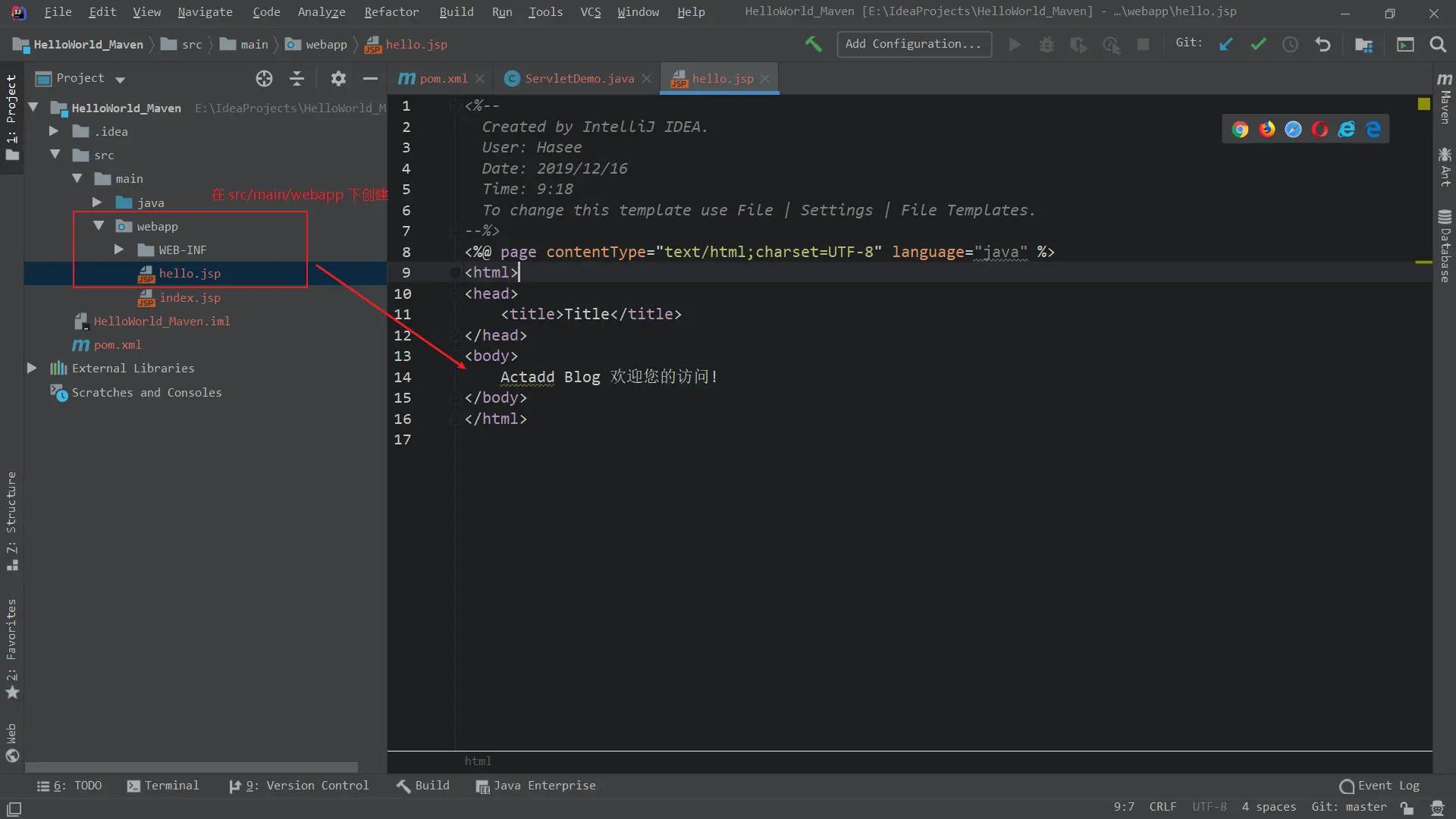The height and width of the screenshot is (819, 1456).
Task: Open preview in Chrome browser icon
Action: pos(1240,130)
